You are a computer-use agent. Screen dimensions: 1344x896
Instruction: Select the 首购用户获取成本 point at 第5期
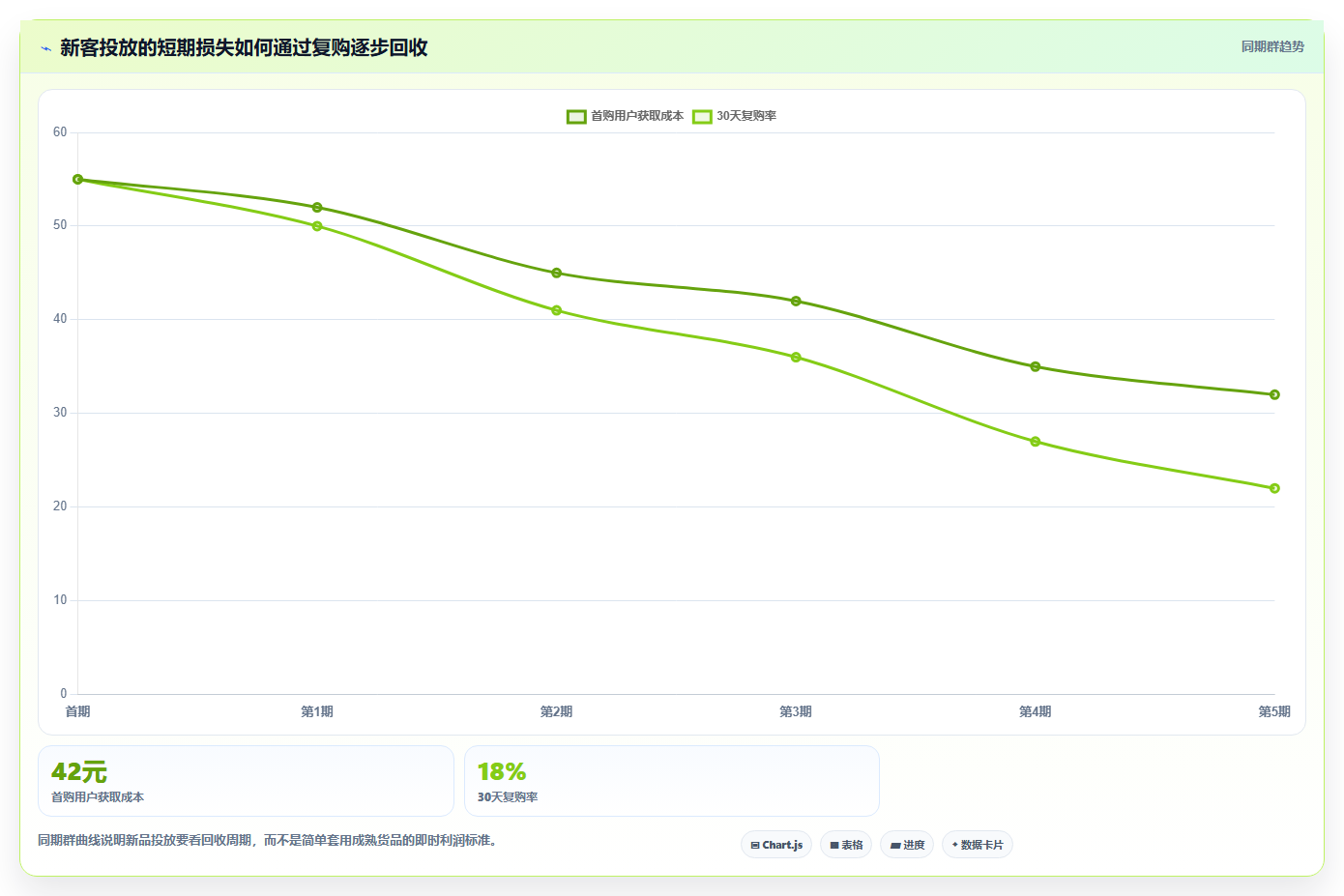coord(1274,394)
